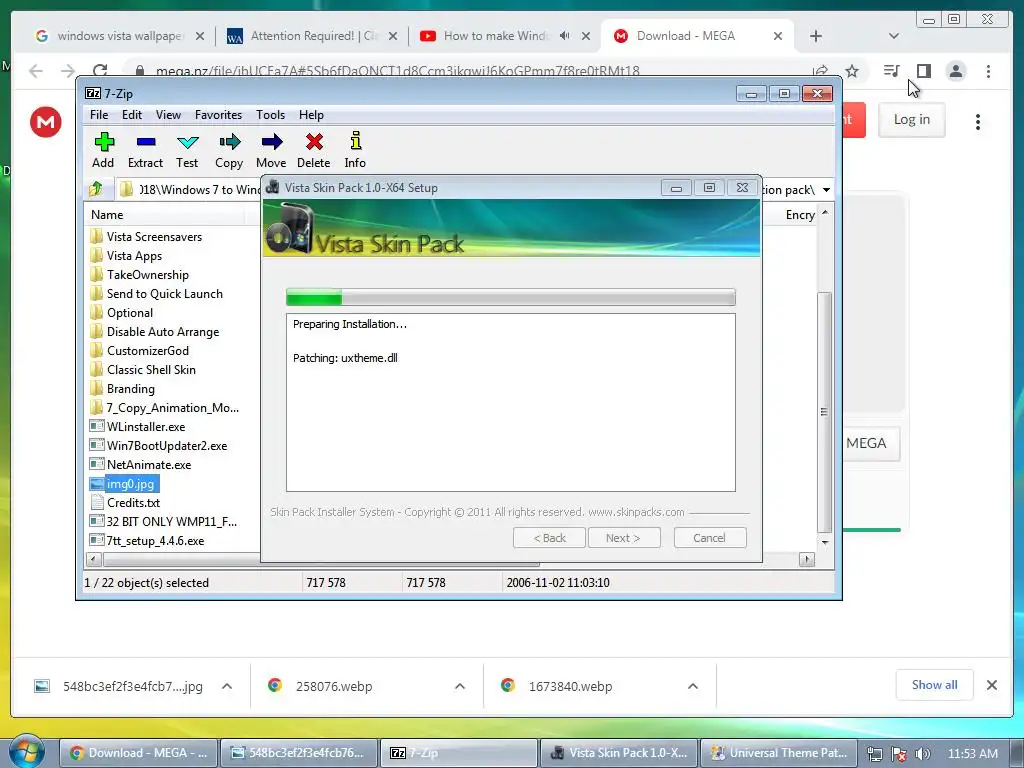Select WLinstaller.exe in the file list
This screenshot has width=1024, height=768.
[146, 426]
